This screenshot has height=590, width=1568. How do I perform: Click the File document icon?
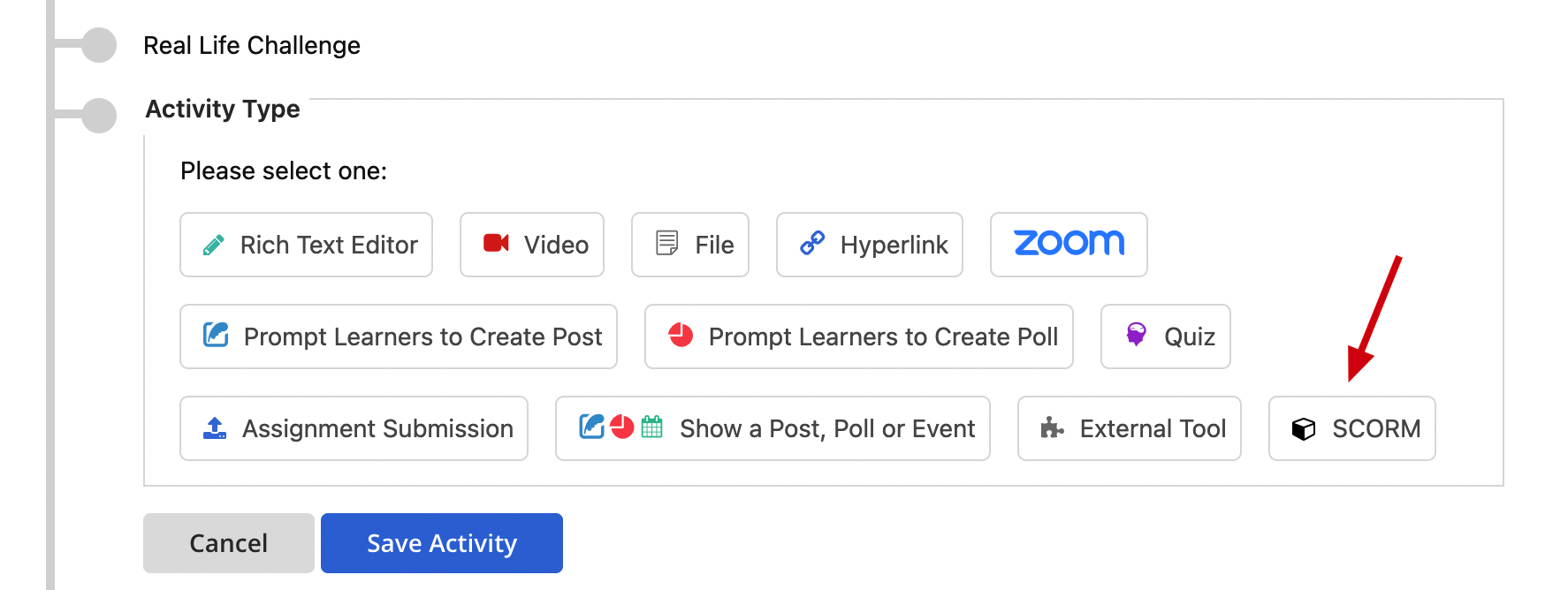667,243
